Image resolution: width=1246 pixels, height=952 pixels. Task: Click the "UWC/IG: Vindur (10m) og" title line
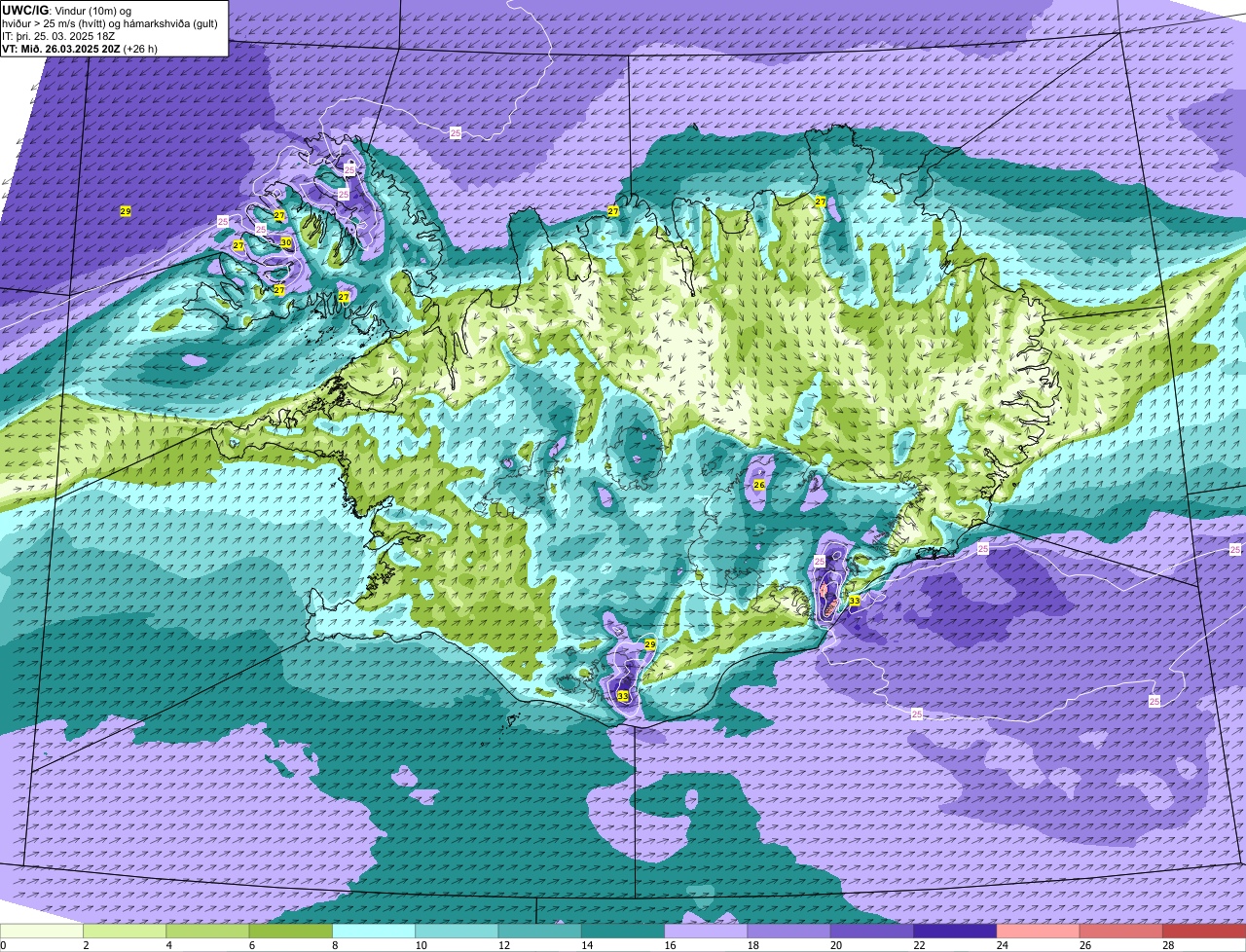pos(66,10)
